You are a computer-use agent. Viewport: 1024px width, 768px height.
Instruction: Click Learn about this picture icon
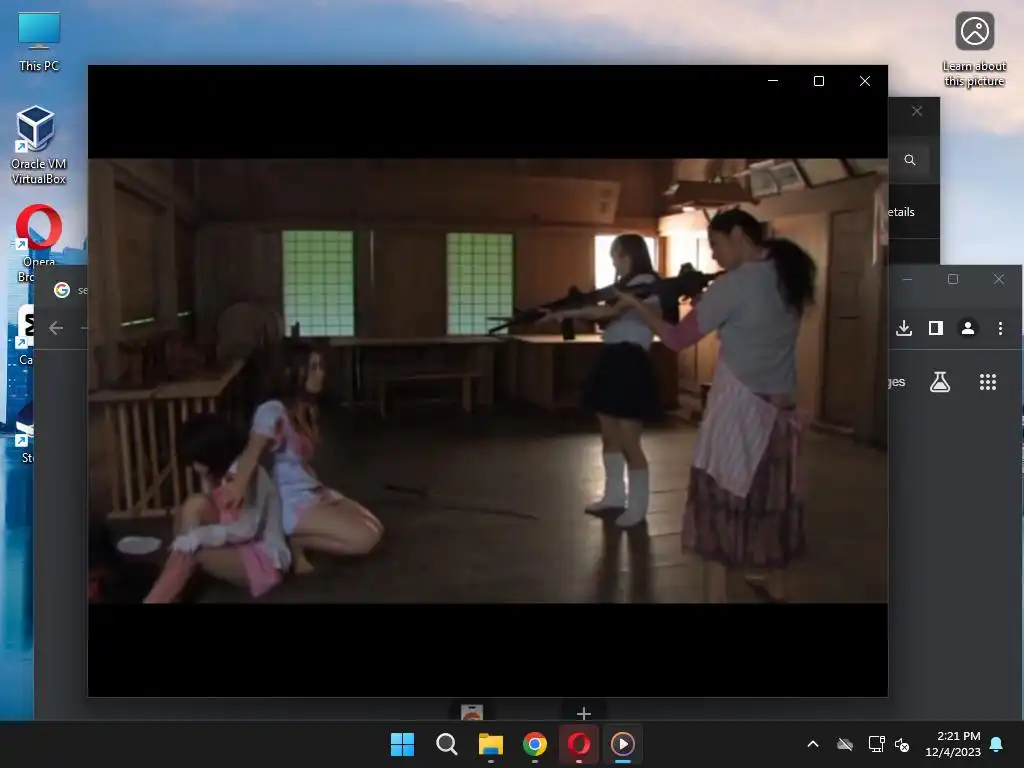pos(974,49)
